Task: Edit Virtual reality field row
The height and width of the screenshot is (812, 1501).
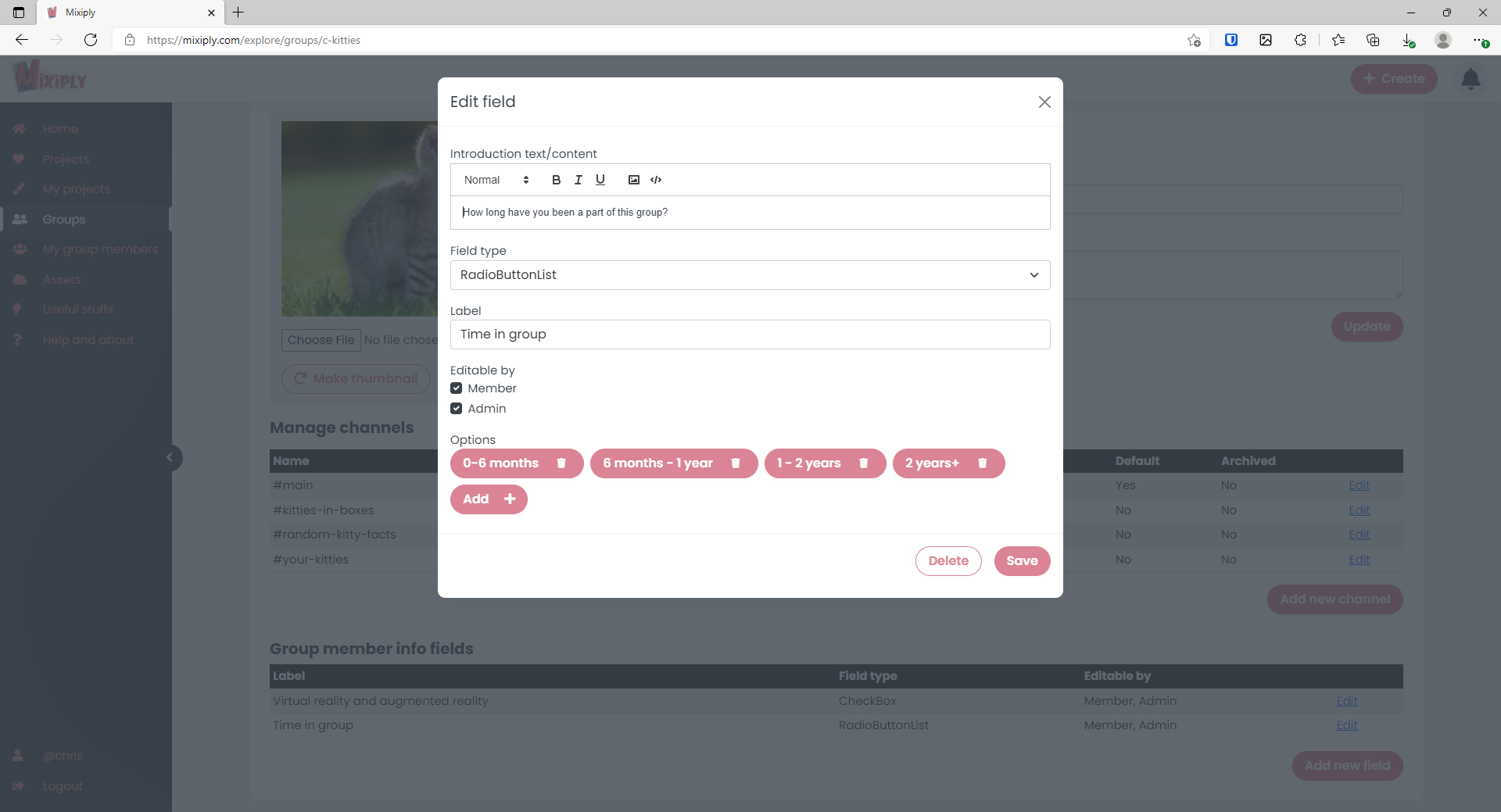Action: pyautogui.click(x=1347, y=701)
